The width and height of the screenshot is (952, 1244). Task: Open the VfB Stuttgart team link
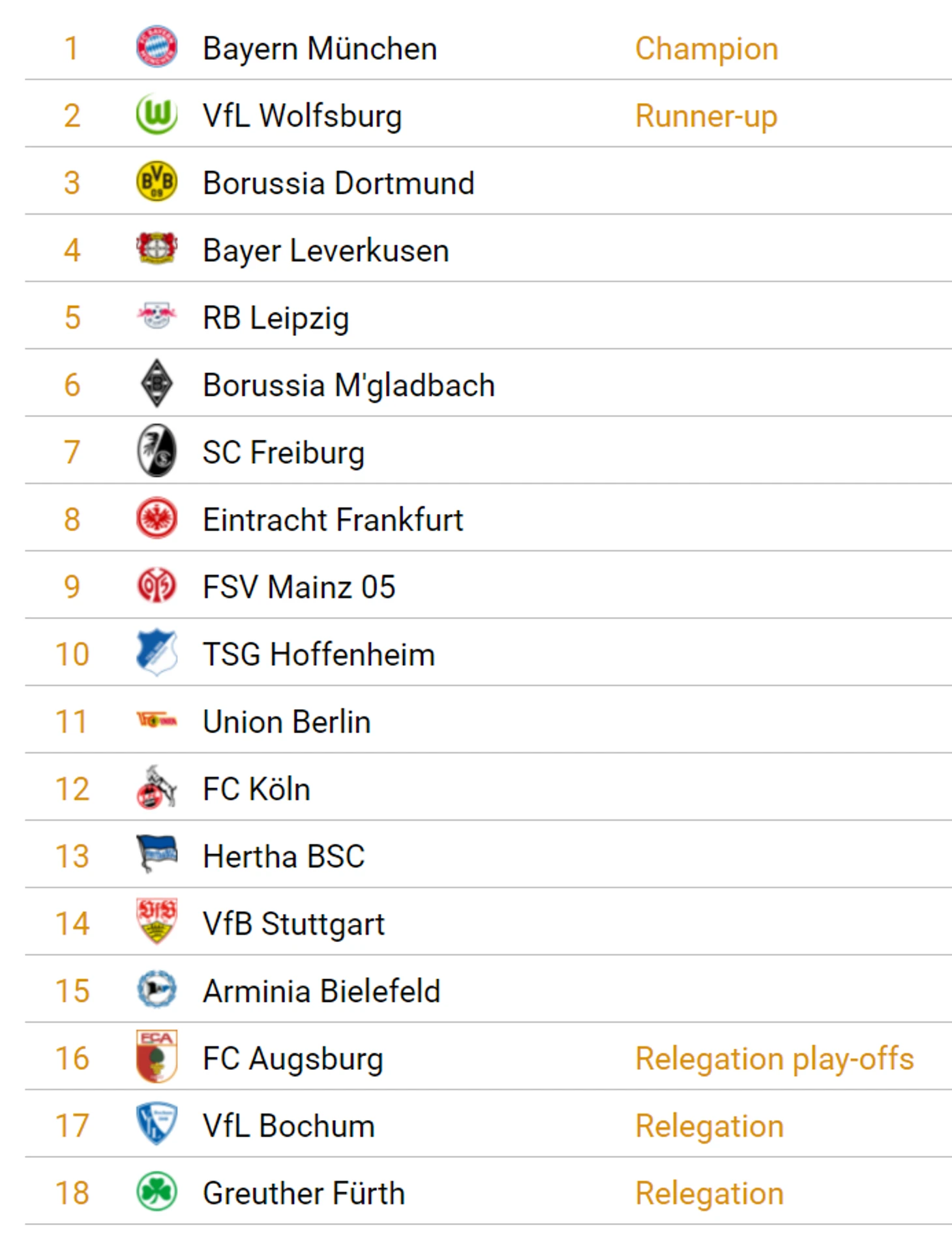tap(293, 924)
